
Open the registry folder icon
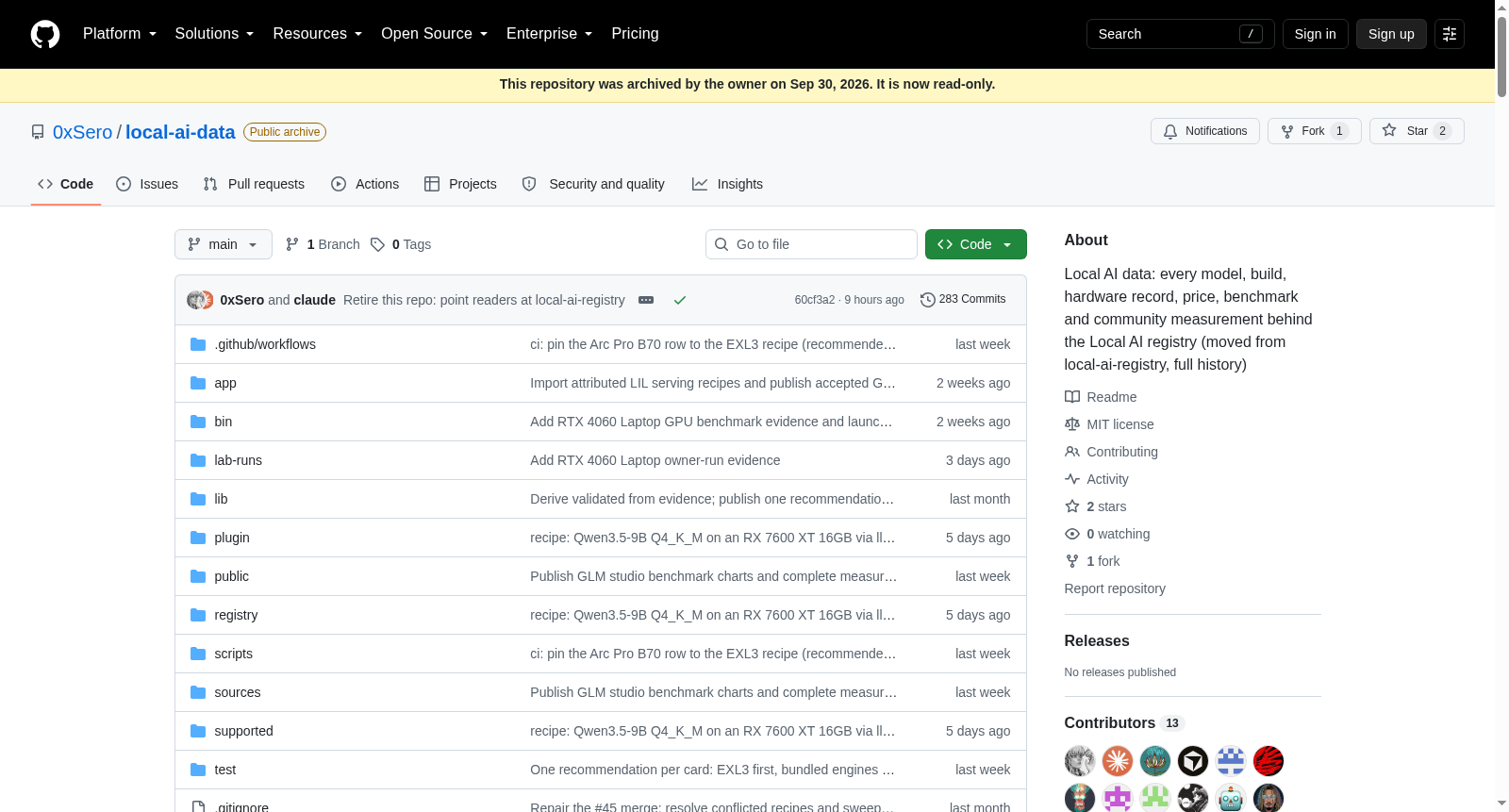198,615
